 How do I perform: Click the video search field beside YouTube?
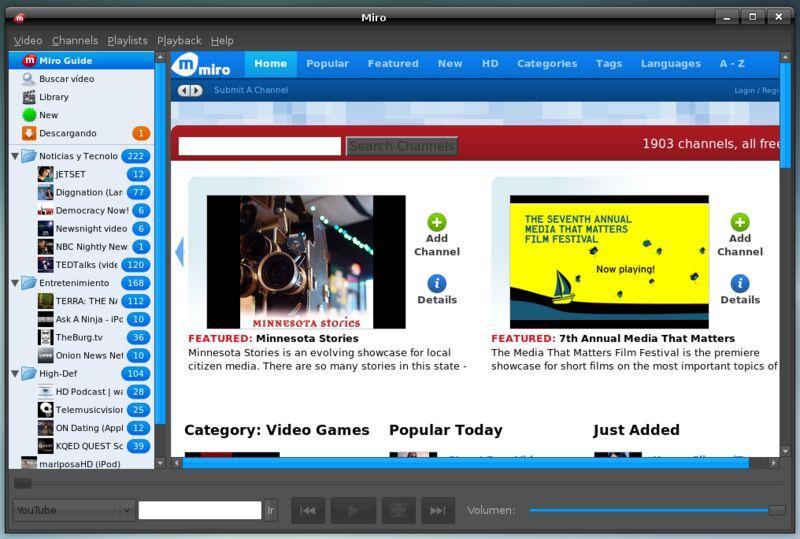pyautogui.click(x=199, y=510)
